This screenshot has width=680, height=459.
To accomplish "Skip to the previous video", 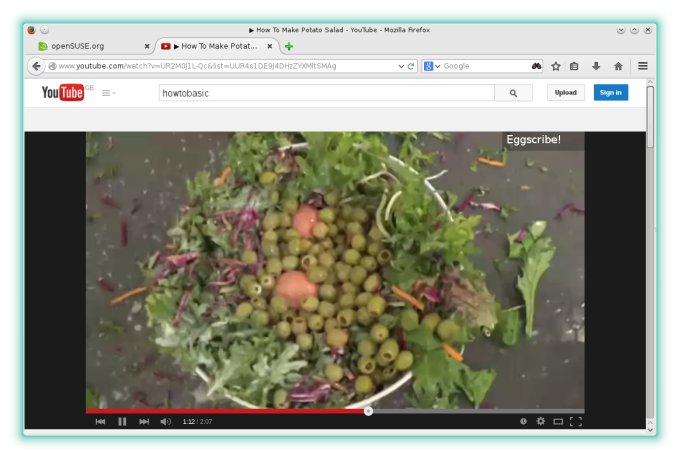I will [x=100, y=421].
